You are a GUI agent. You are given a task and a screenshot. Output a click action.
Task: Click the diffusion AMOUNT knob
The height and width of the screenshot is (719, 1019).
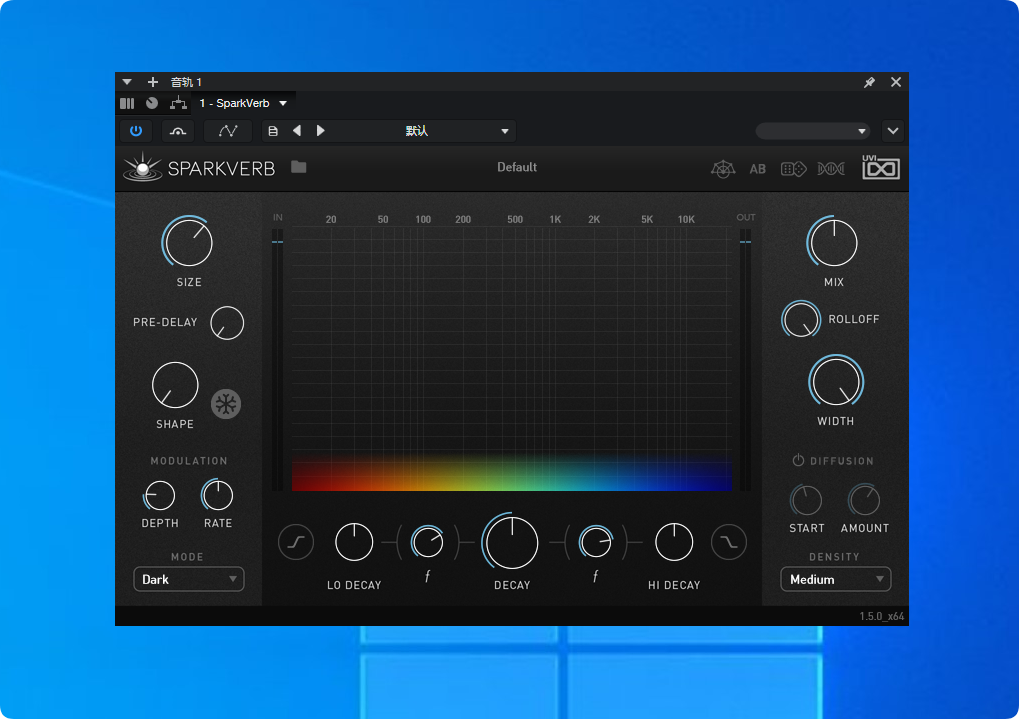point(864,501)
